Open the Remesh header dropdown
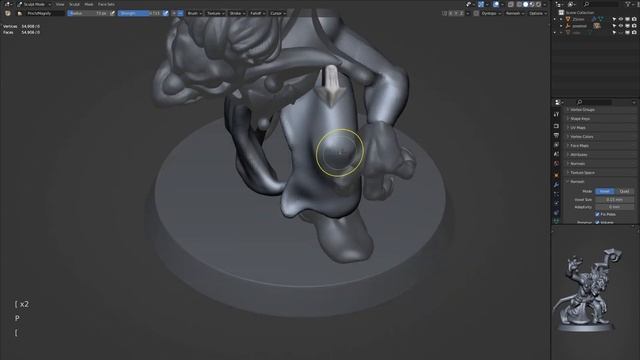 point(515,13)
